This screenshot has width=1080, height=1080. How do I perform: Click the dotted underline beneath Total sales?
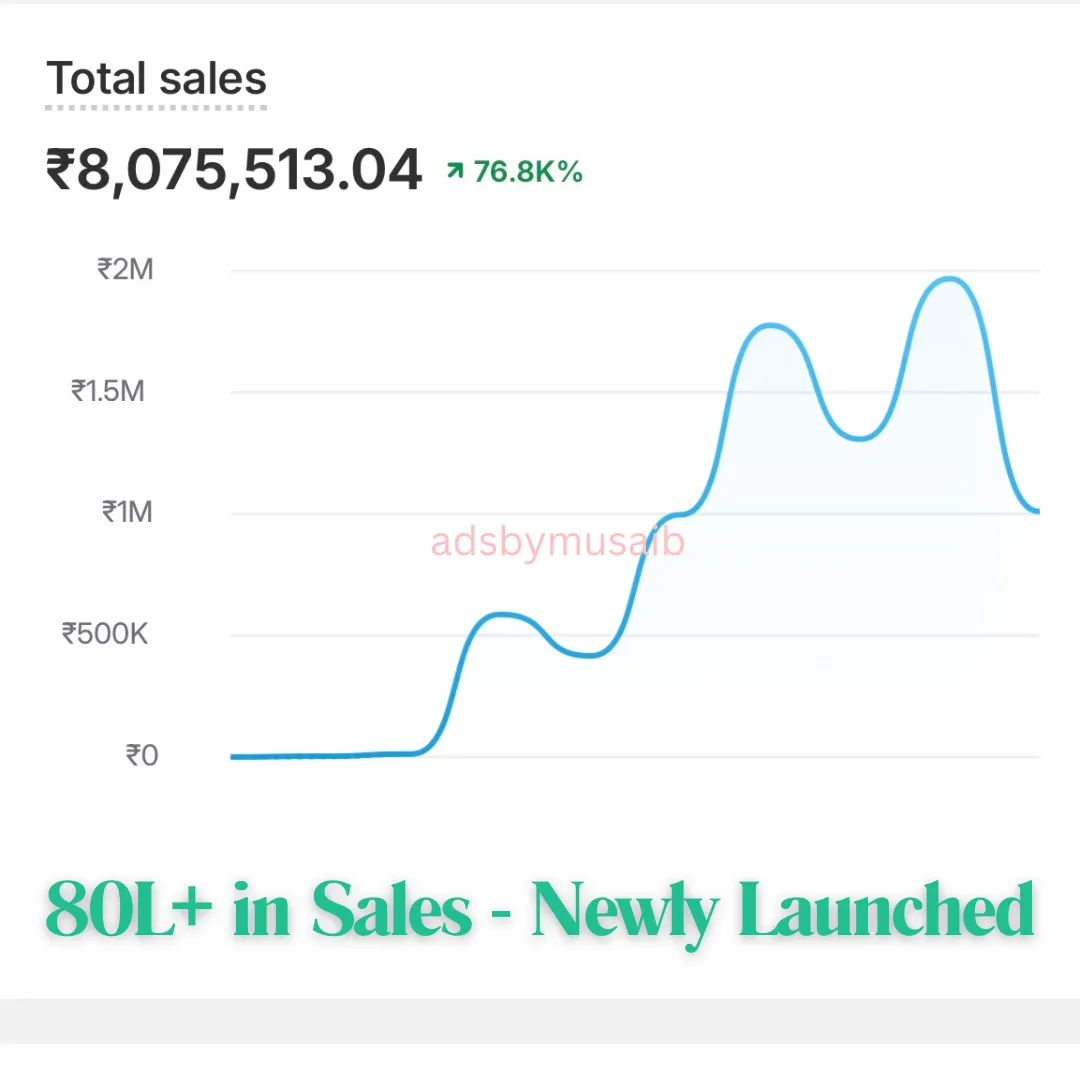pos(156,108)
